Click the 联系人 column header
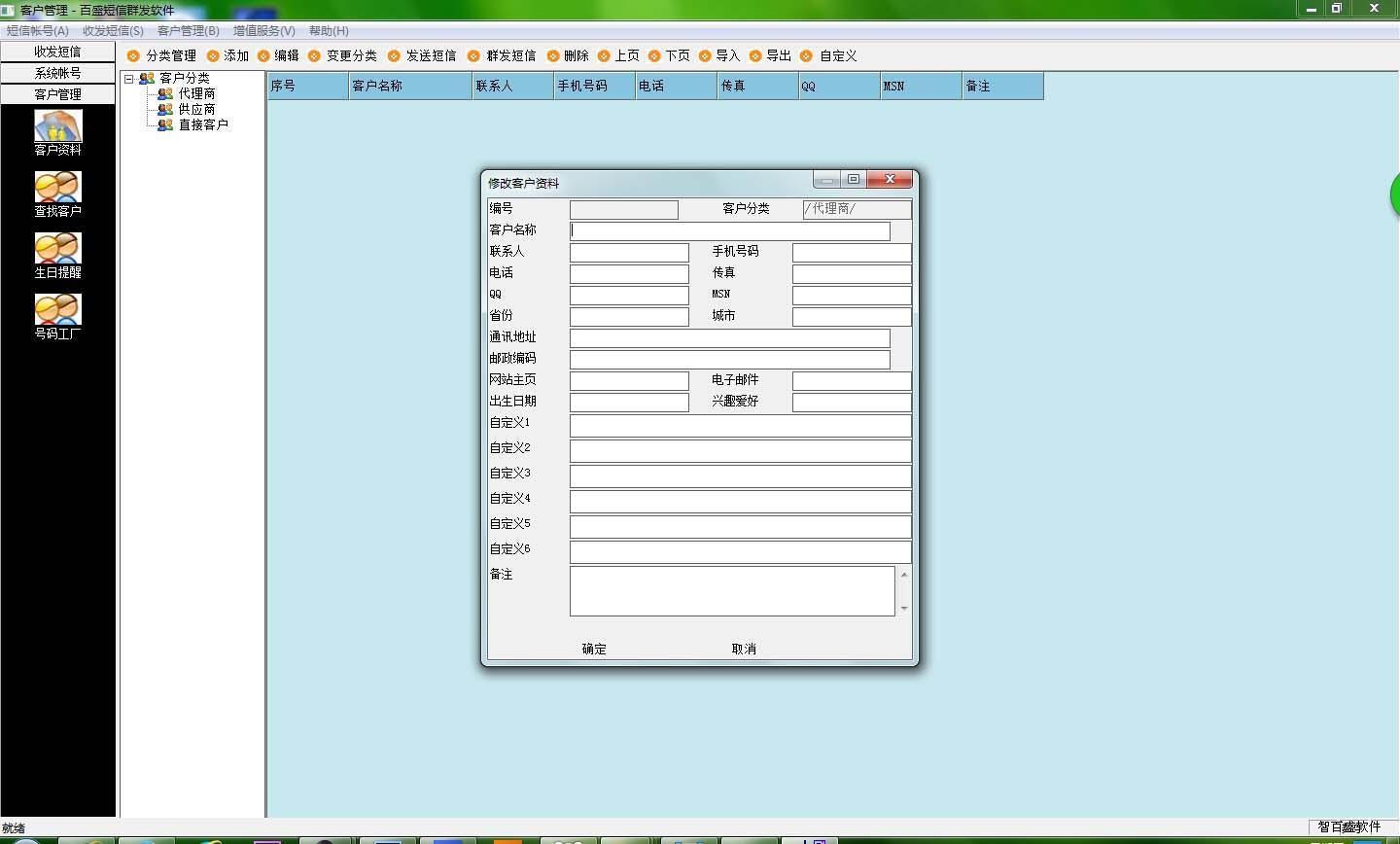 click(x=512, y=86)
